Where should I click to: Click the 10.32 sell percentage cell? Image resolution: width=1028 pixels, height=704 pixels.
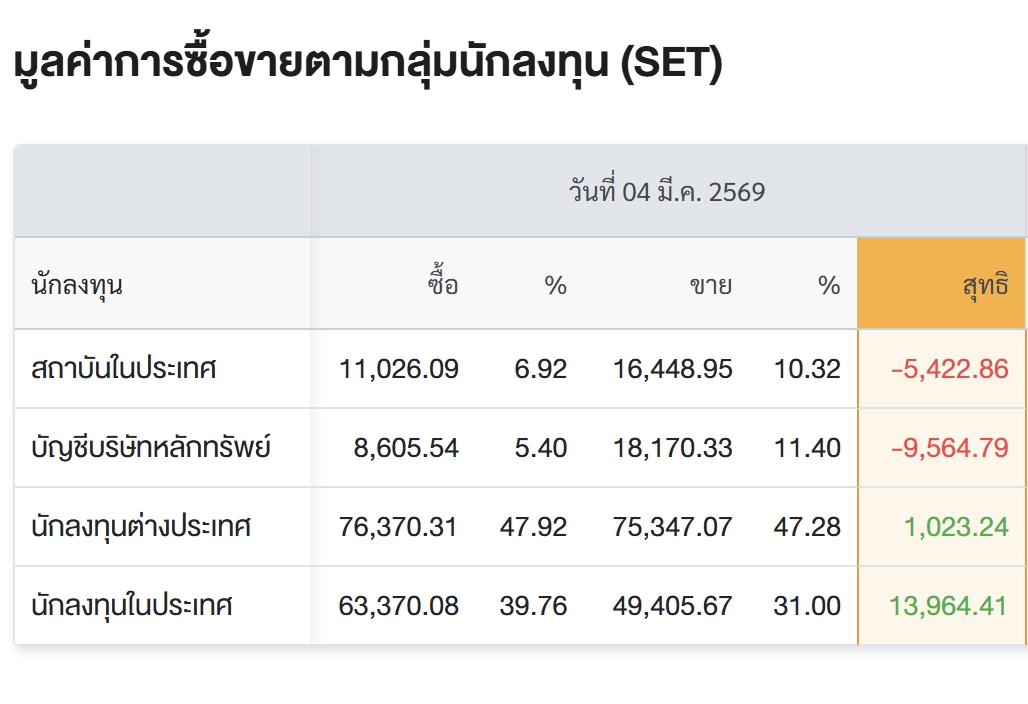[807, 369]
